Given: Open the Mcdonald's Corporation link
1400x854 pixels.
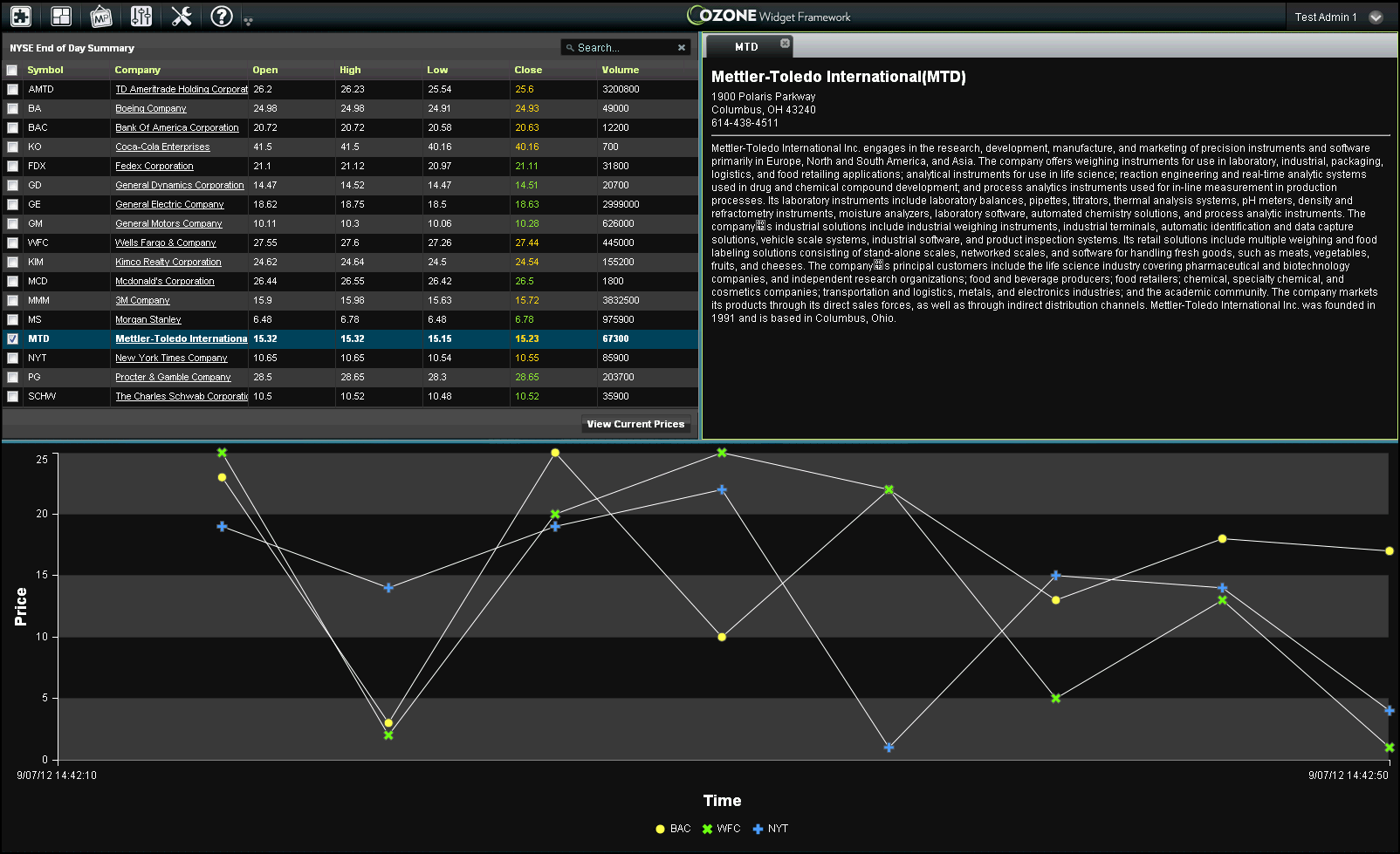Looking at the screenshot, I should 165,281.
